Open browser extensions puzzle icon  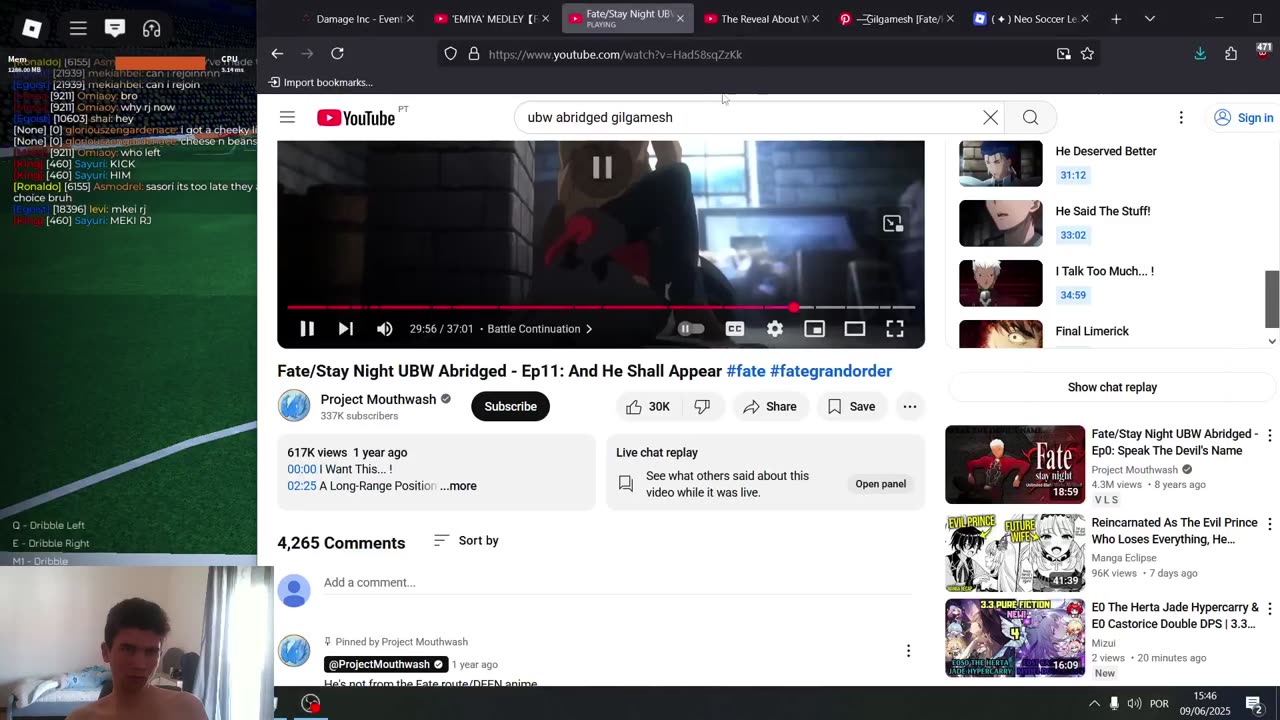(1231, 54)
